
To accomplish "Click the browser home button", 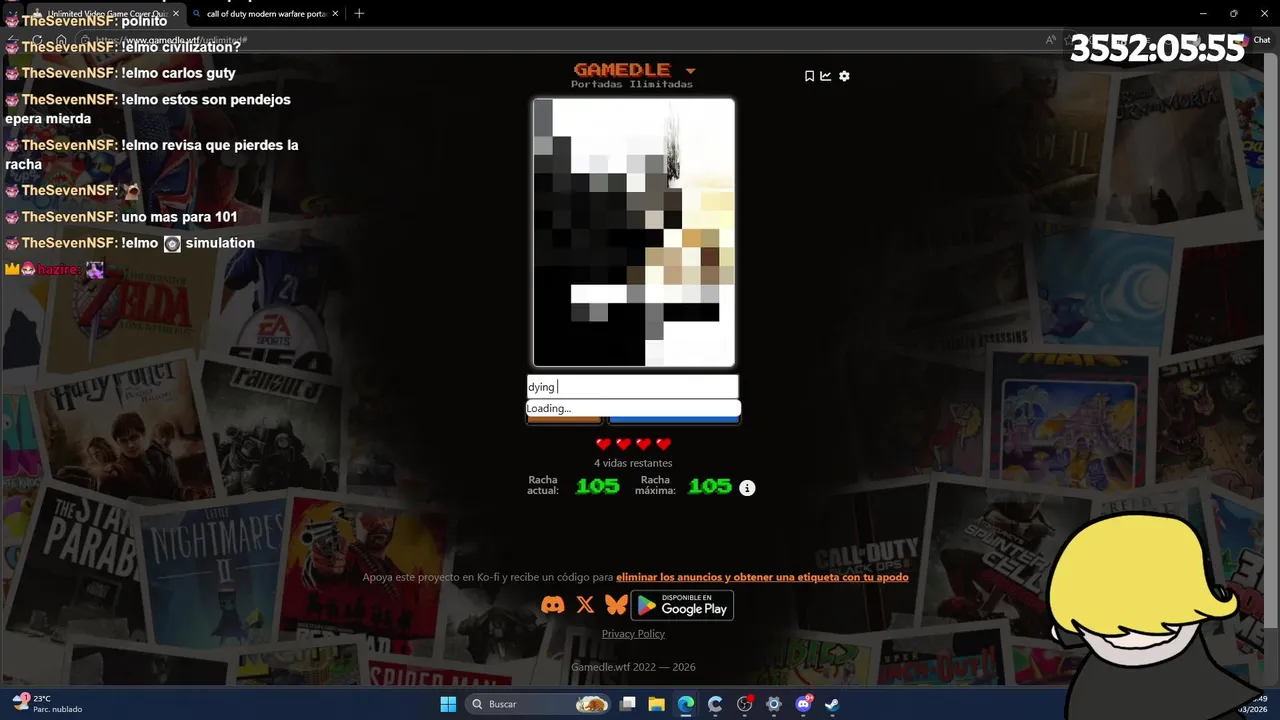I will (x=62, y=41).
